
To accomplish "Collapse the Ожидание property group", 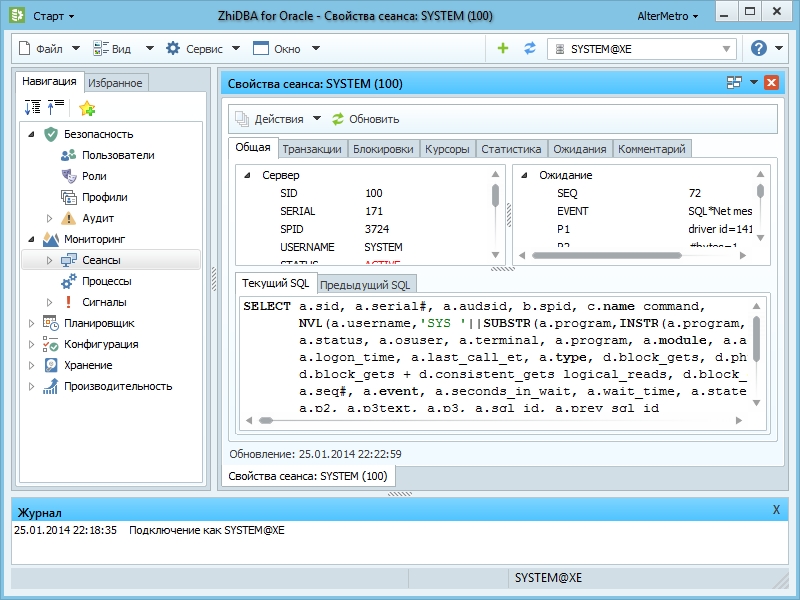I will [x=524, y=175].
